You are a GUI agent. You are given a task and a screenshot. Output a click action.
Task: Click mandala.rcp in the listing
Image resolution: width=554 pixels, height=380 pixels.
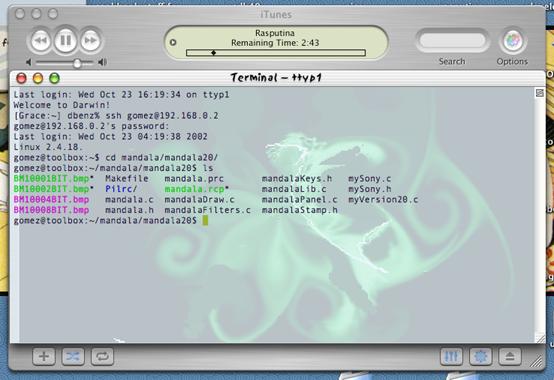pyautogui.click(x=194, y=189)
